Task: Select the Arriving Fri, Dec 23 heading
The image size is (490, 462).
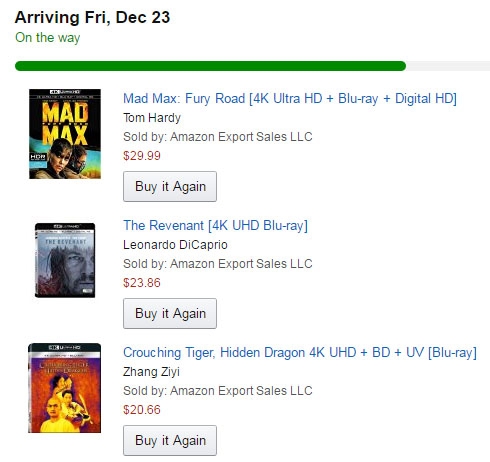Action: coord(92,17)
